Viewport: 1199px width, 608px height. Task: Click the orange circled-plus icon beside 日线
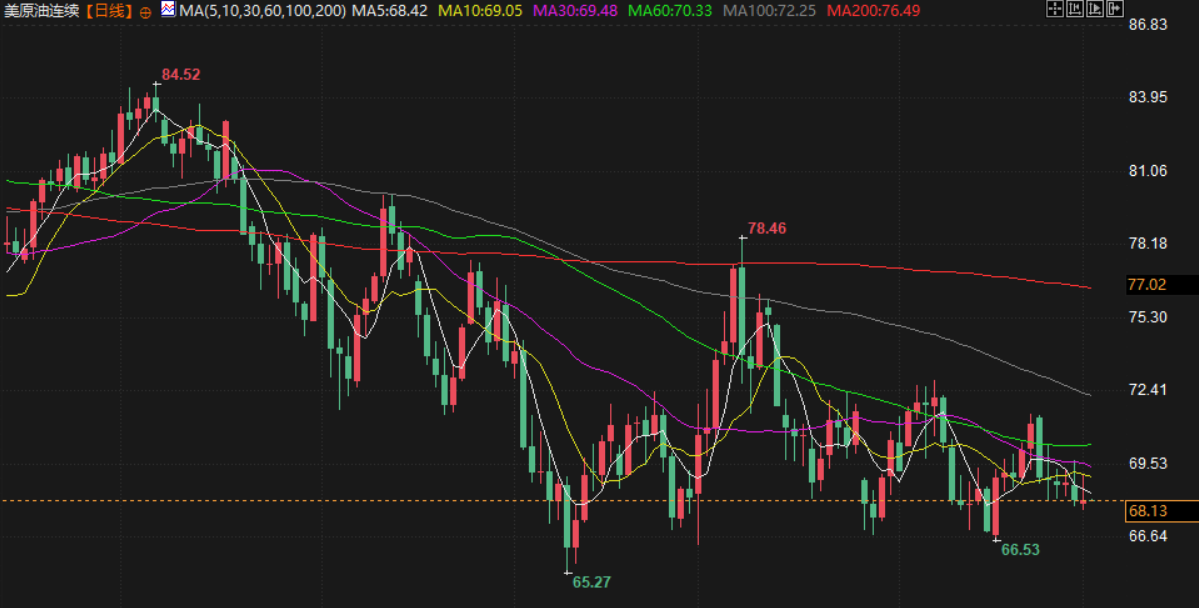tap(146, 11)
